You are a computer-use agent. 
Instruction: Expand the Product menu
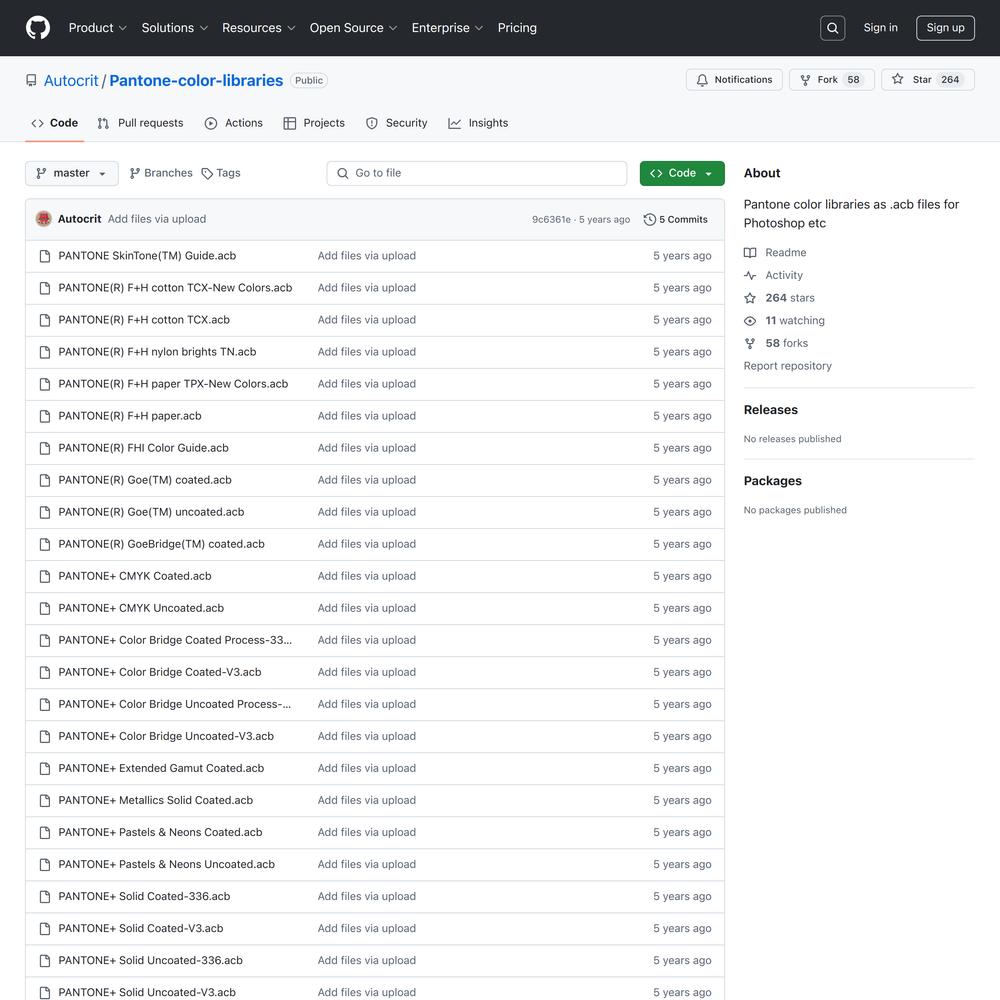(98, 28)
